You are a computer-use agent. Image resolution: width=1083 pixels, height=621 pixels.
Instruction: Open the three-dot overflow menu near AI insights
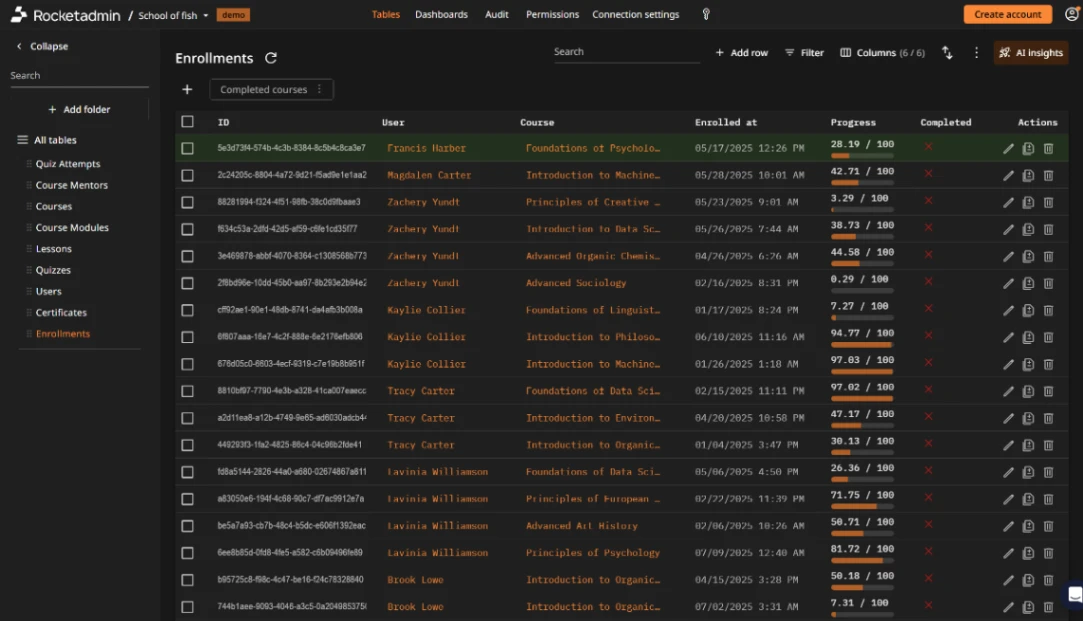(976, 52)
